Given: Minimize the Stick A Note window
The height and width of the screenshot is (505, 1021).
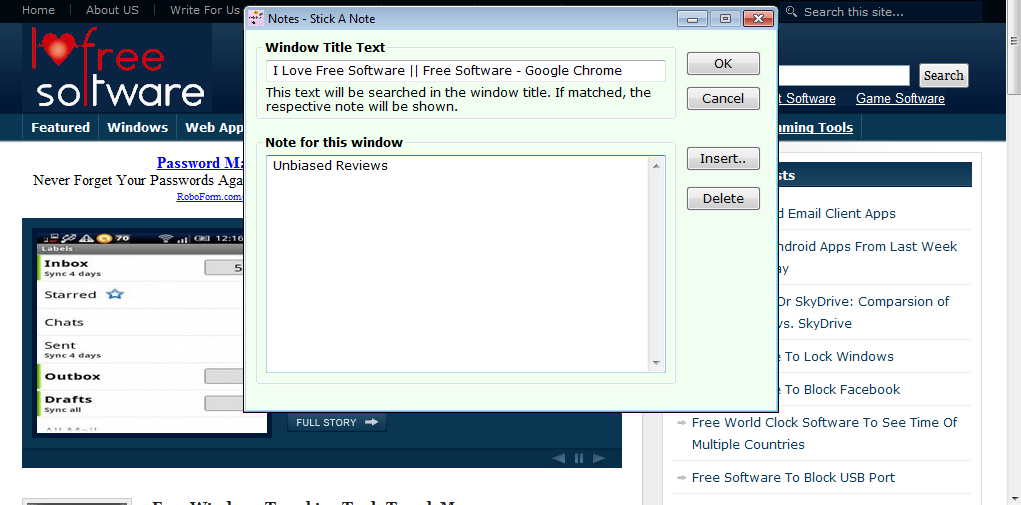Looking at the screenshot, I should click(692, 19).
